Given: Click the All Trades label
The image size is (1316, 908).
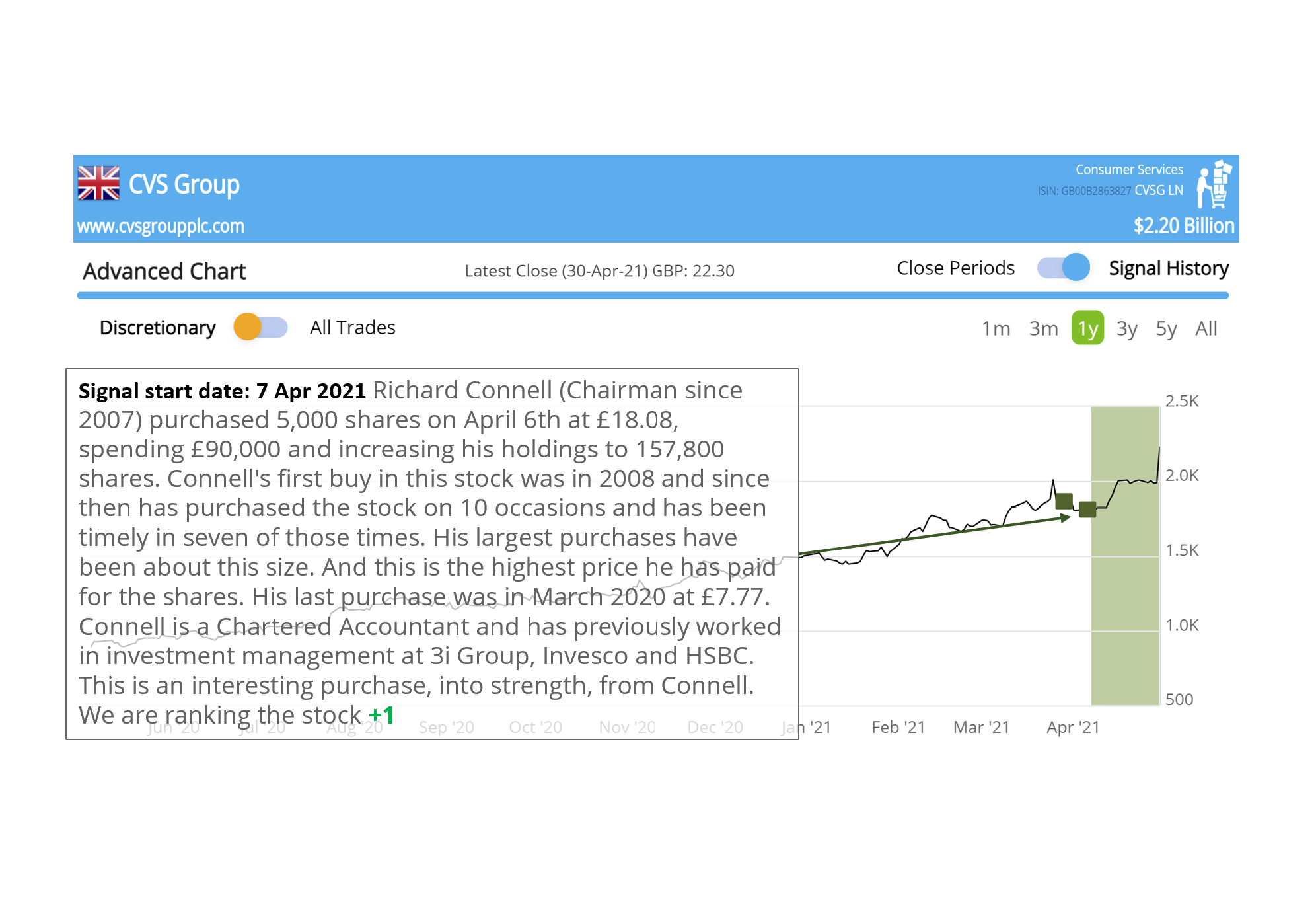Looking at the screenshot, I should [352, 328].
